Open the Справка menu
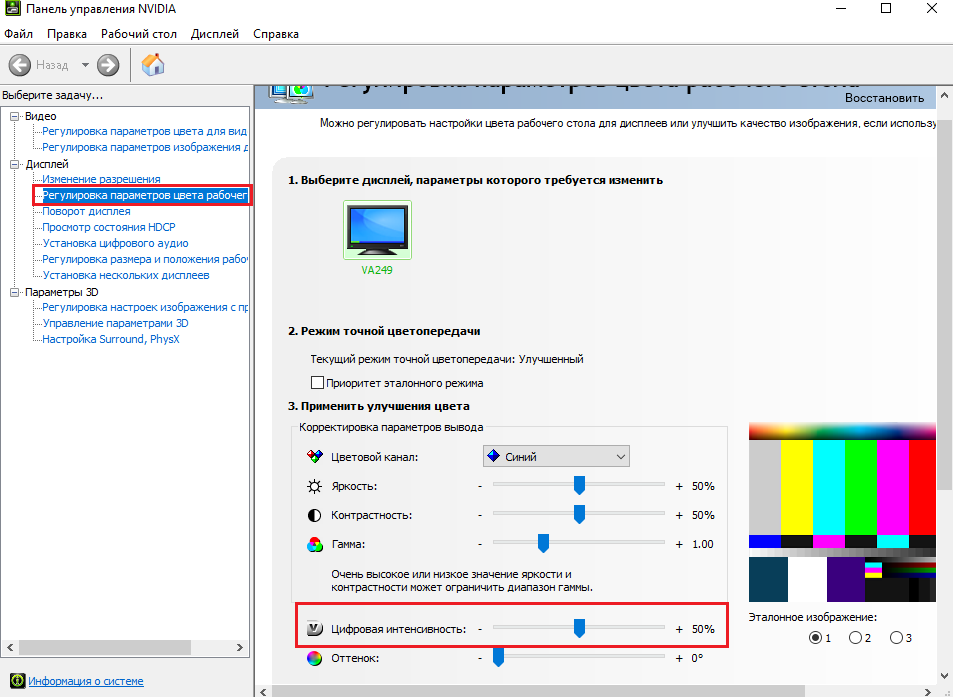This screenshot has width=953, height=697. click(276, 34)
